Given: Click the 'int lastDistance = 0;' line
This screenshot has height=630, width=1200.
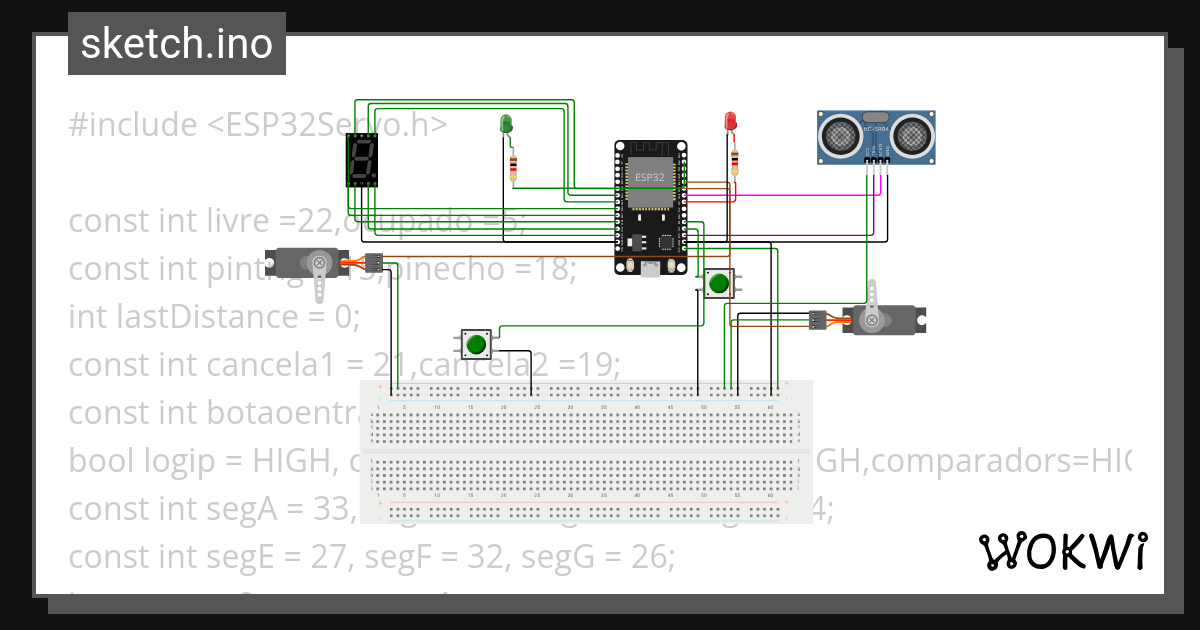Looking at the screenshot, I should [x=214, y=317].
